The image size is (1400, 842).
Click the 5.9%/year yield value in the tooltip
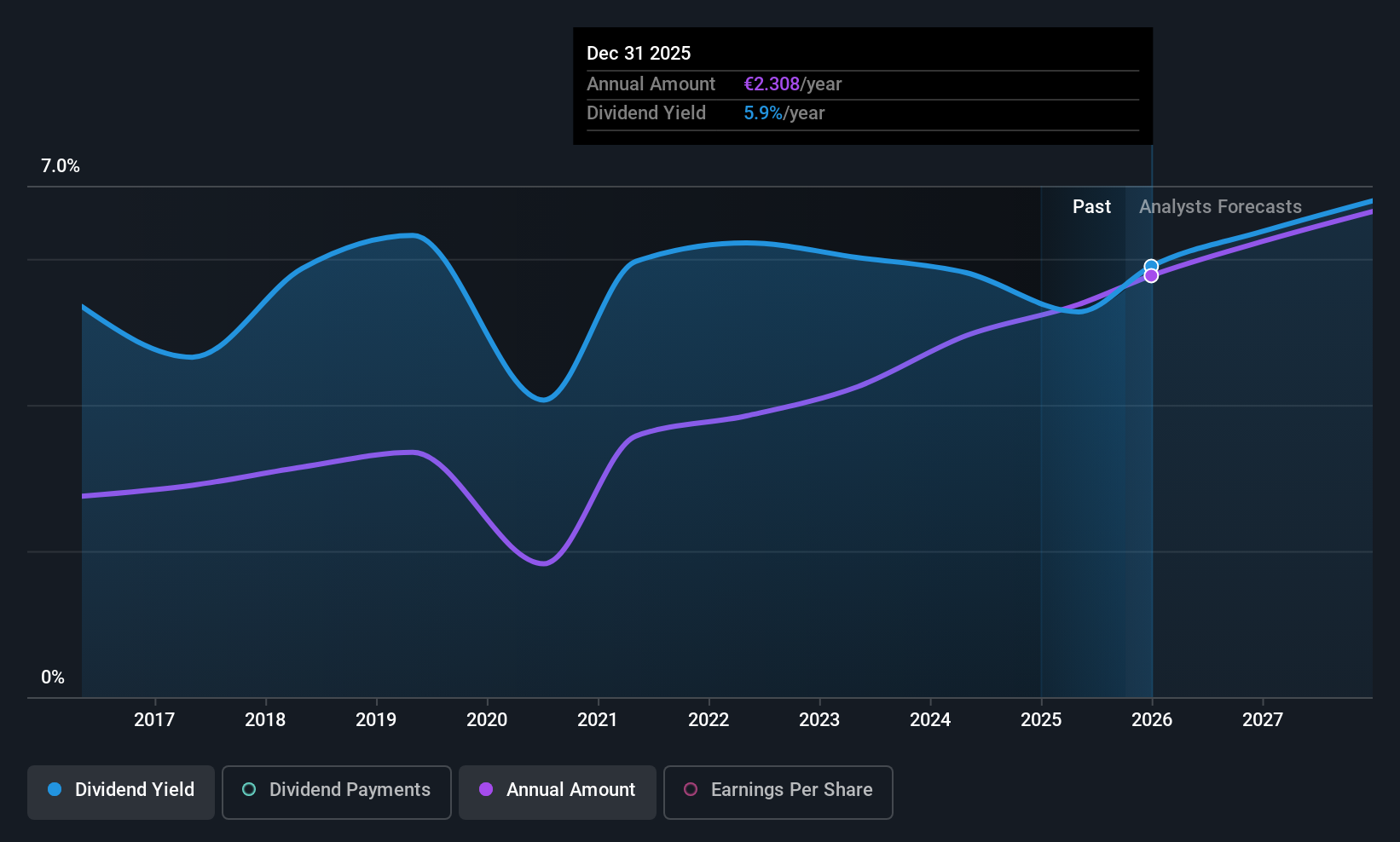click(784, 113)
